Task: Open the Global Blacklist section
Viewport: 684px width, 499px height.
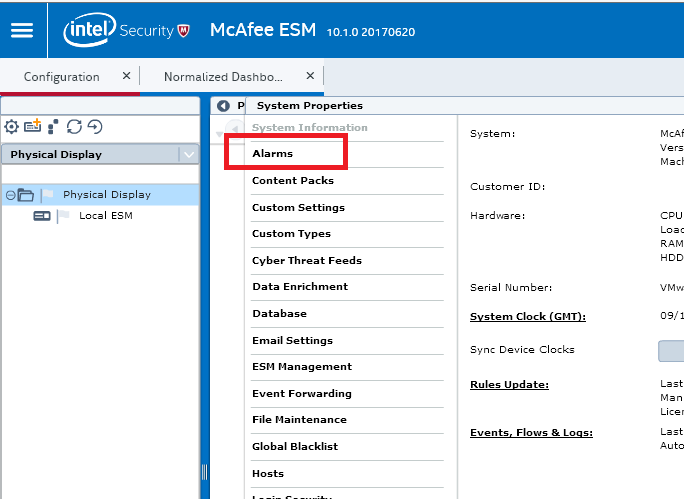Action: pos(295,447)
